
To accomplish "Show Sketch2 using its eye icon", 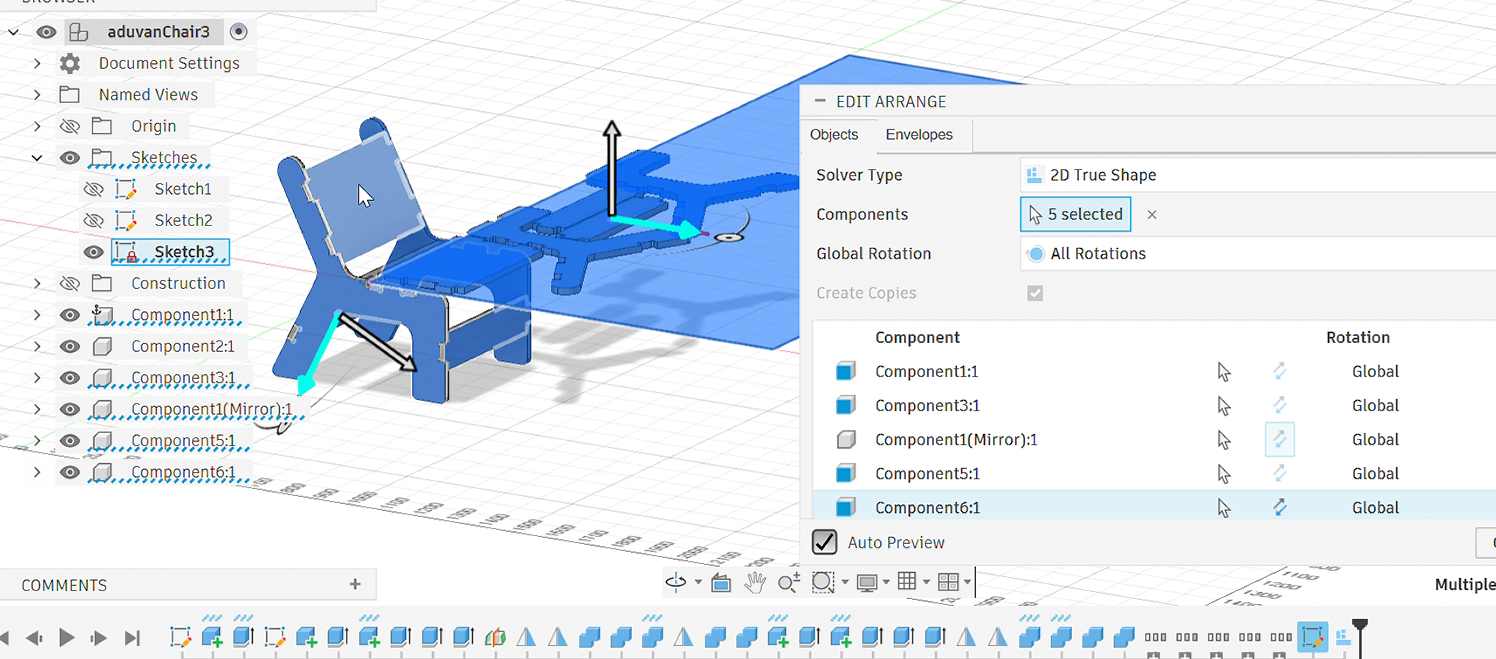I will (x=93, y=220).
